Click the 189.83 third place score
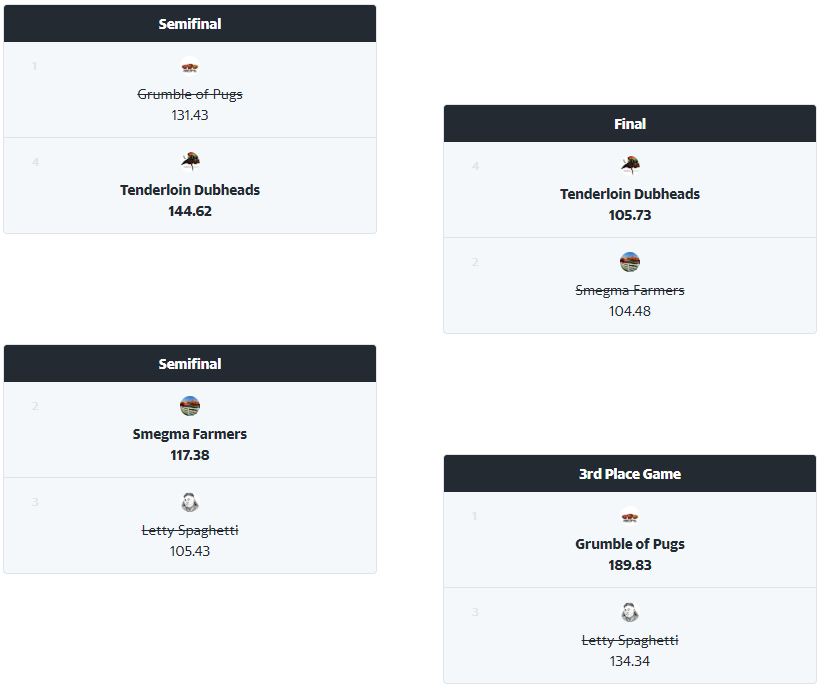This screenshot has width=822, height=688. coord(630,565)
